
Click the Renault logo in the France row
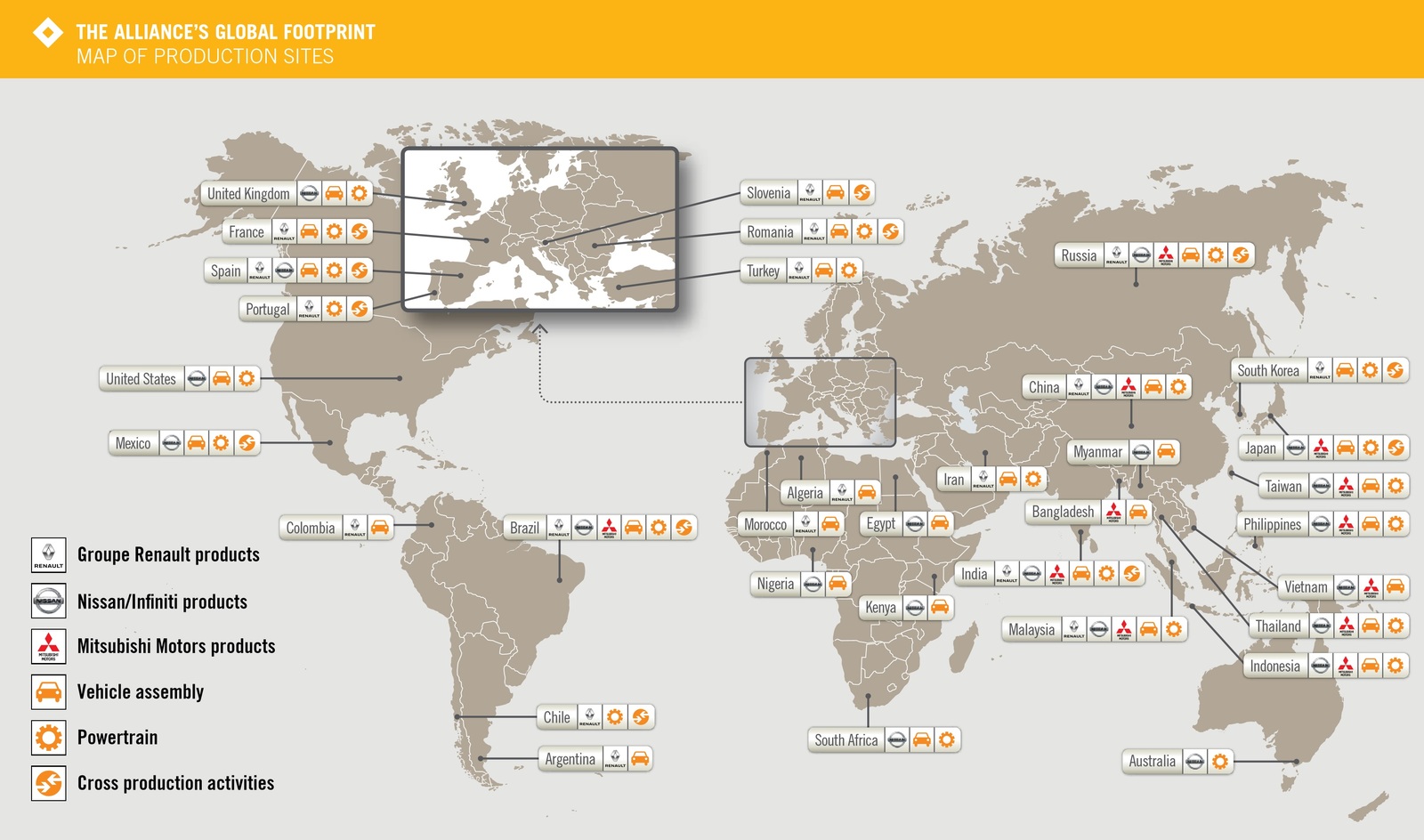(284, 231)
